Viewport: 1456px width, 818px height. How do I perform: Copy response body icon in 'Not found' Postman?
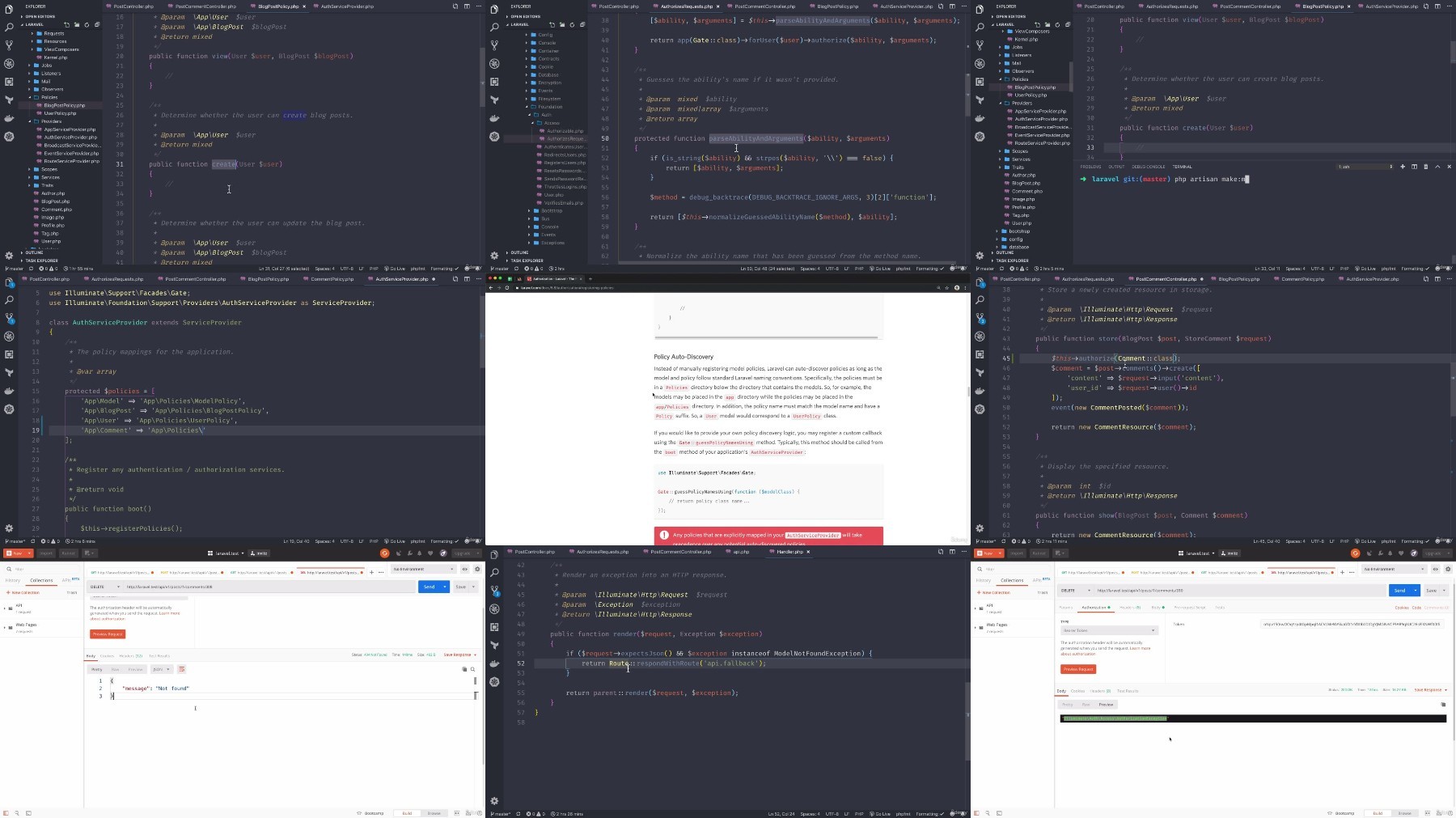[464, 669]
